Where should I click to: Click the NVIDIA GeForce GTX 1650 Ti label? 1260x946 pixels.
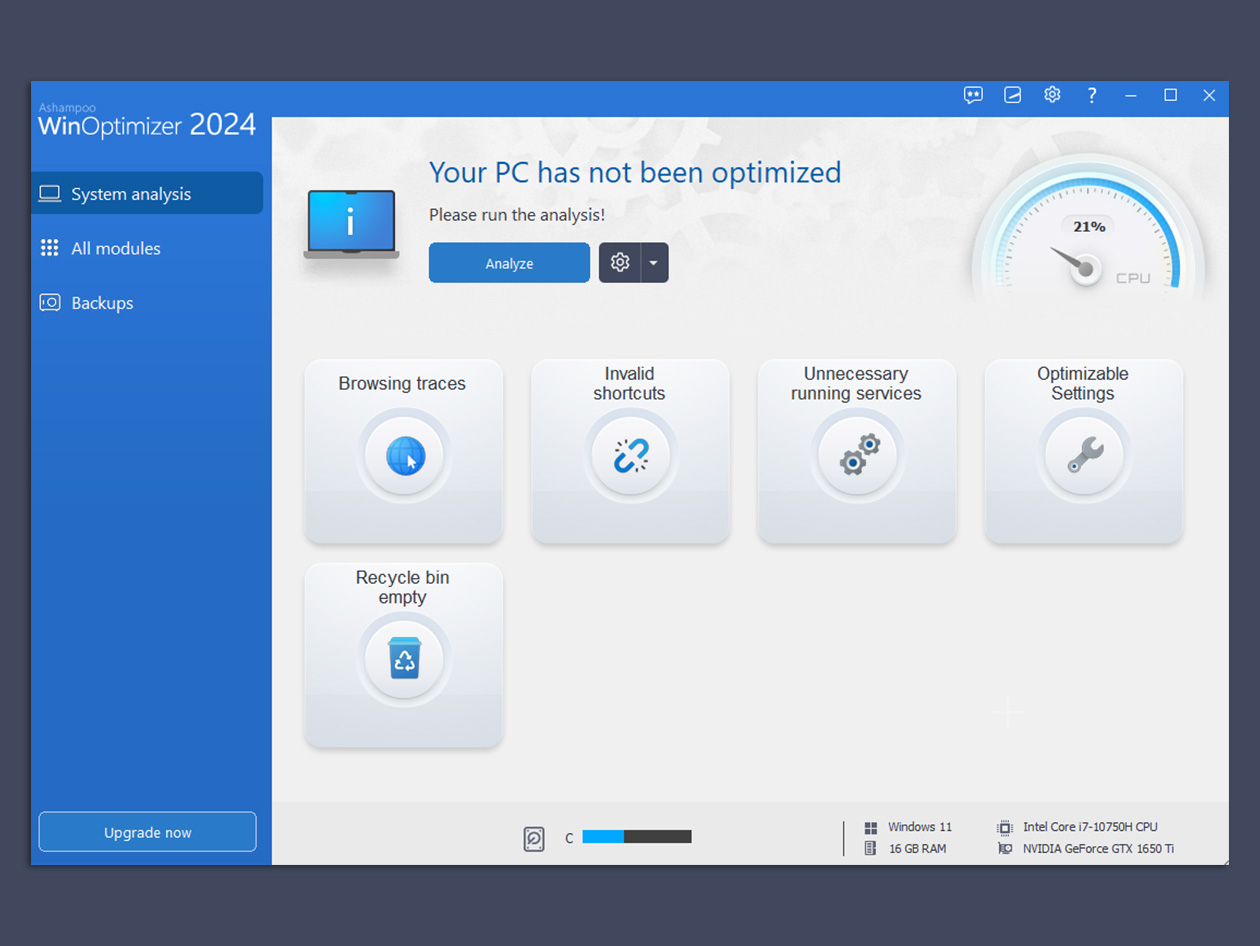[x=1098, y=849]
